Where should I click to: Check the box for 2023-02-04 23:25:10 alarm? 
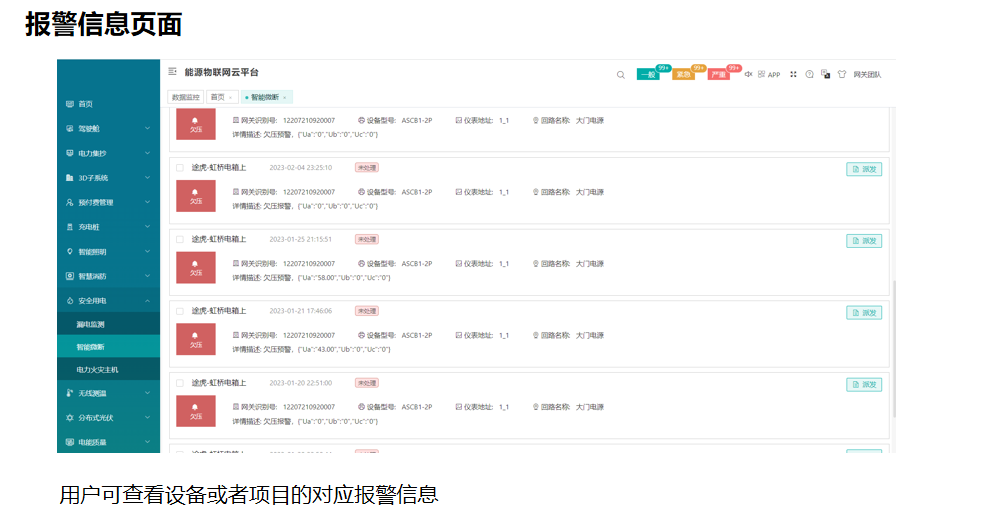pos(180,168)
